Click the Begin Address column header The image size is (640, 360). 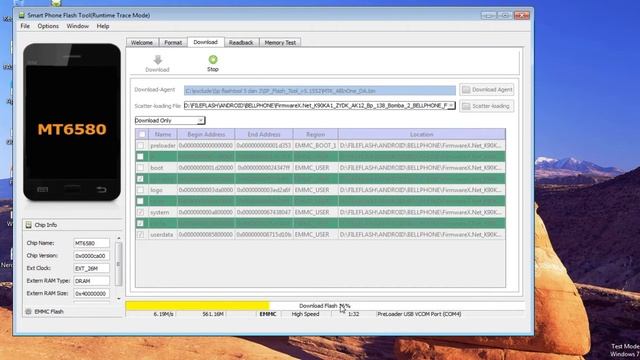[206, 134]
